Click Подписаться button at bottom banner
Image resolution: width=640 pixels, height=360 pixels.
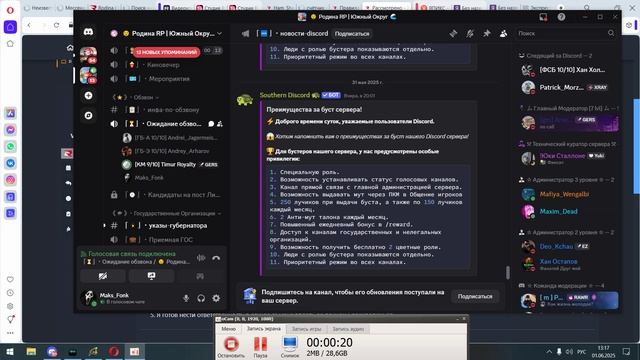[x=475, y=296]
